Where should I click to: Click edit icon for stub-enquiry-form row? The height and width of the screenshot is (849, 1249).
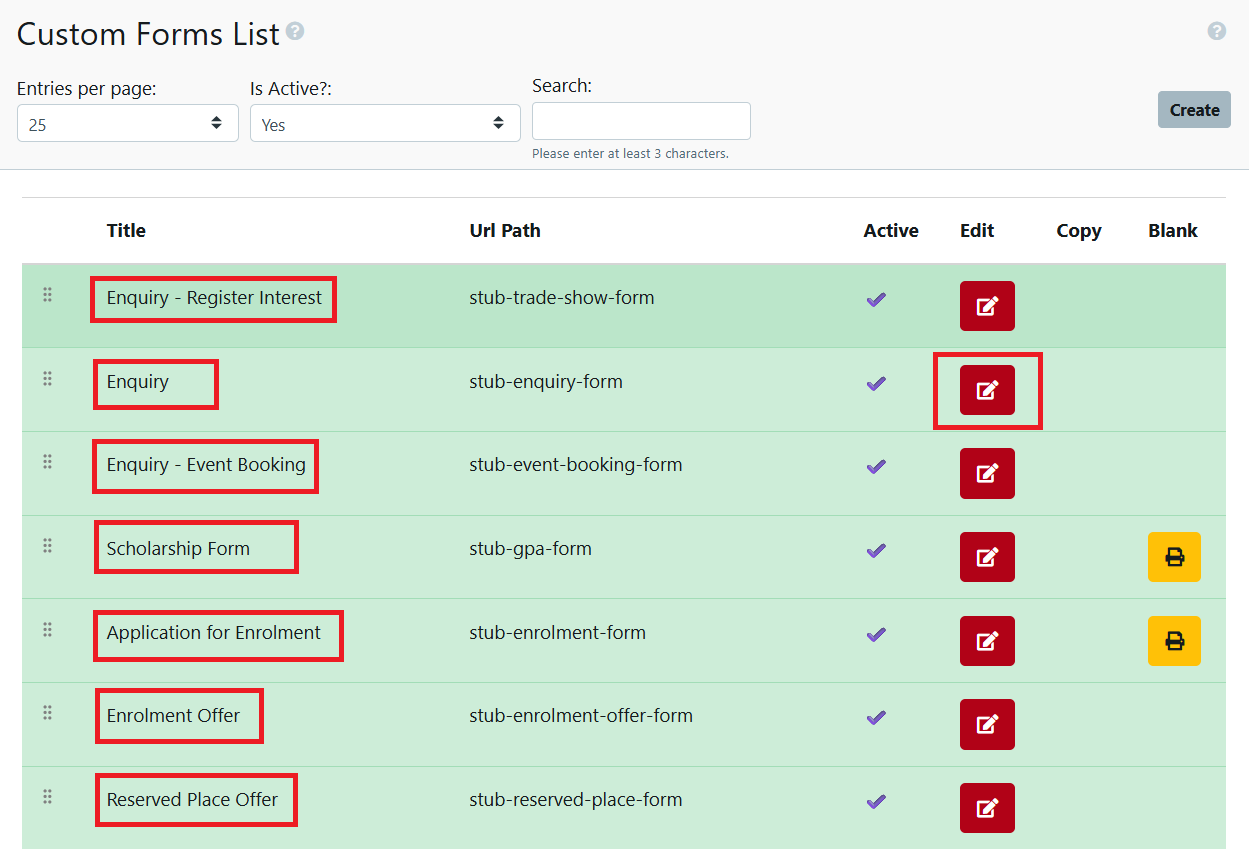[x=987, y=390]
